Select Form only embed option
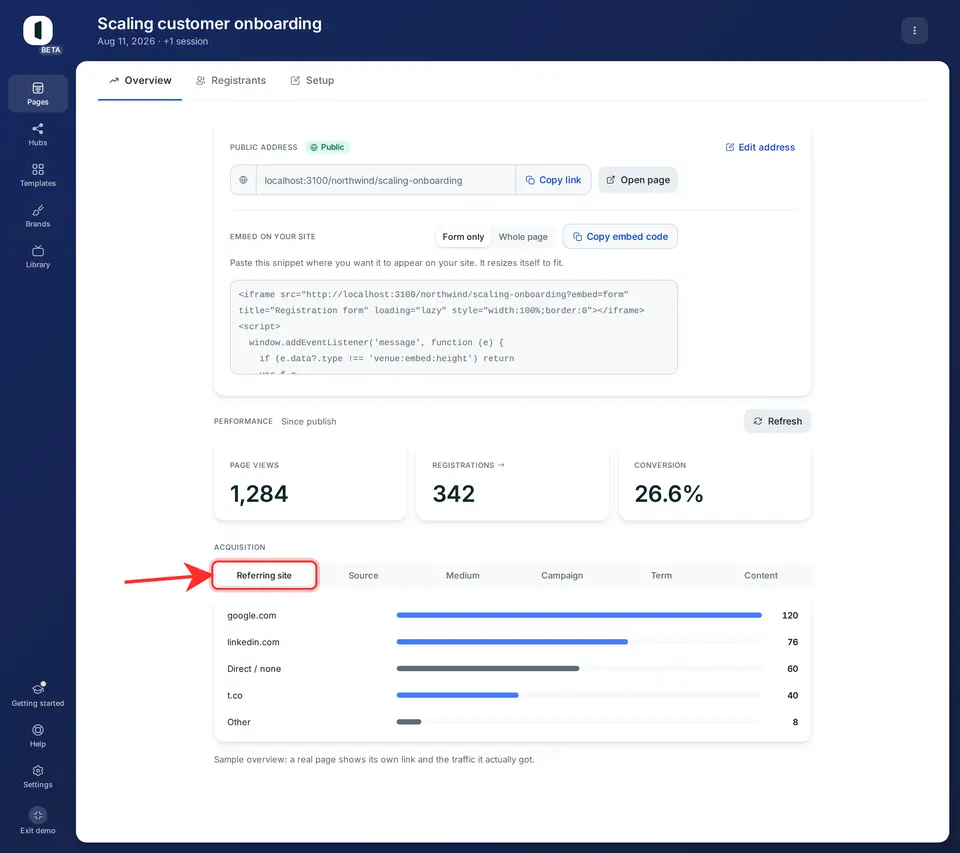 pyautogui.click(x=463, y=237)
